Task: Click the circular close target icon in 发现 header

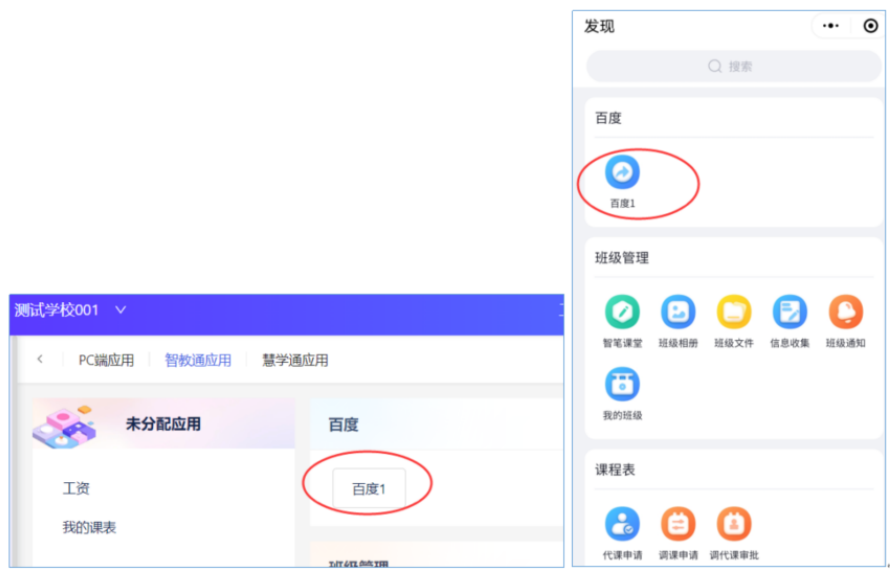Action: coord(871,26)
